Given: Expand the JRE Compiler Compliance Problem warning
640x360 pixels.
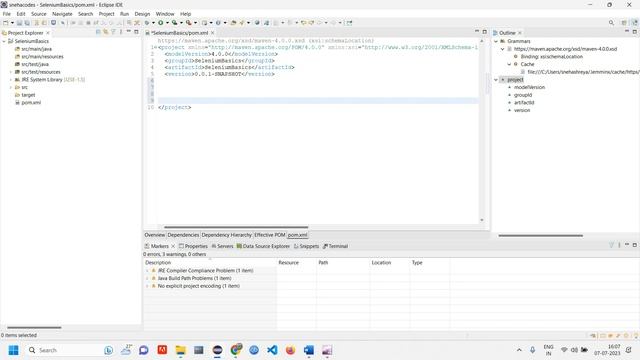Looking at the screenshot, I should click(147, 271).
